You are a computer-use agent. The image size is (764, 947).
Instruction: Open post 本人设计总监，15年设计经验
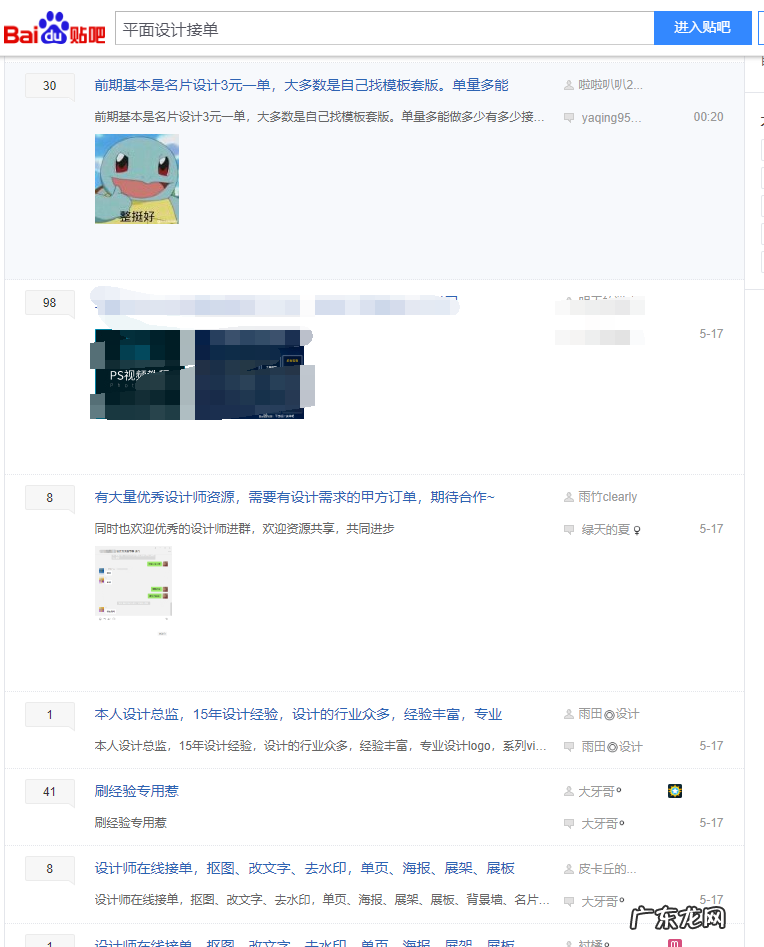click(x=298, y=714)
